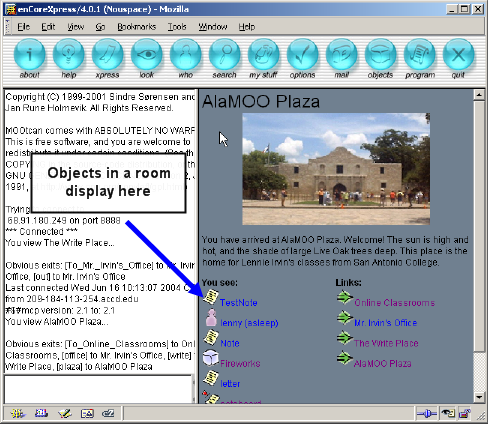
Task: Click green arrow beside Mr. Irvin's Office
Action: 345,317
